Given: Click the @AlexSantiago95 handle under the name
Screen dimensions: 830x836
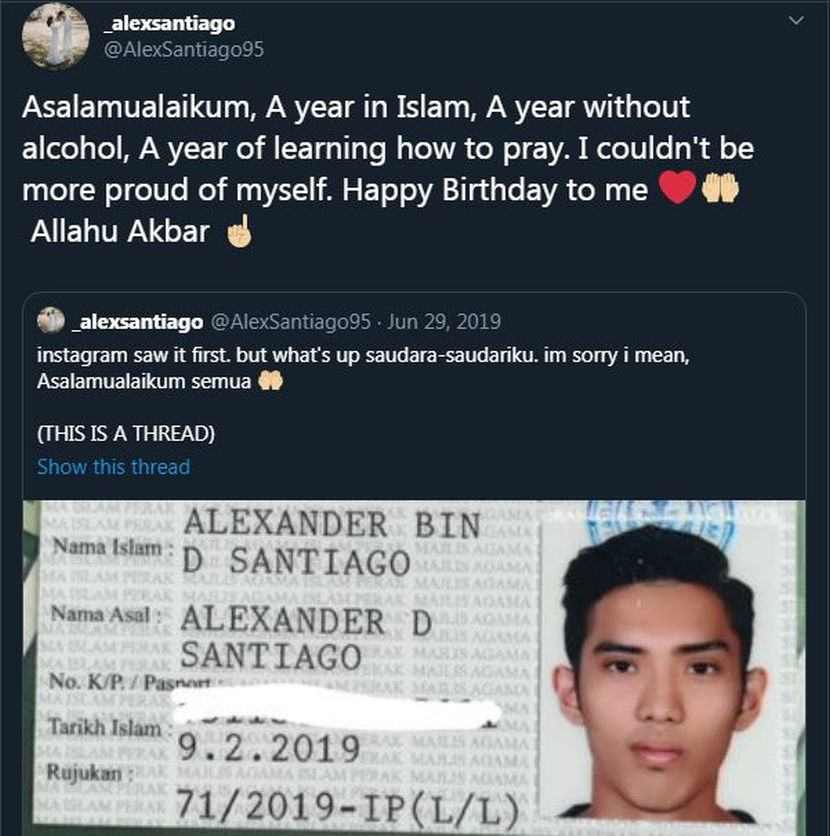Looking at the screenshot, I should pos(183,50).
